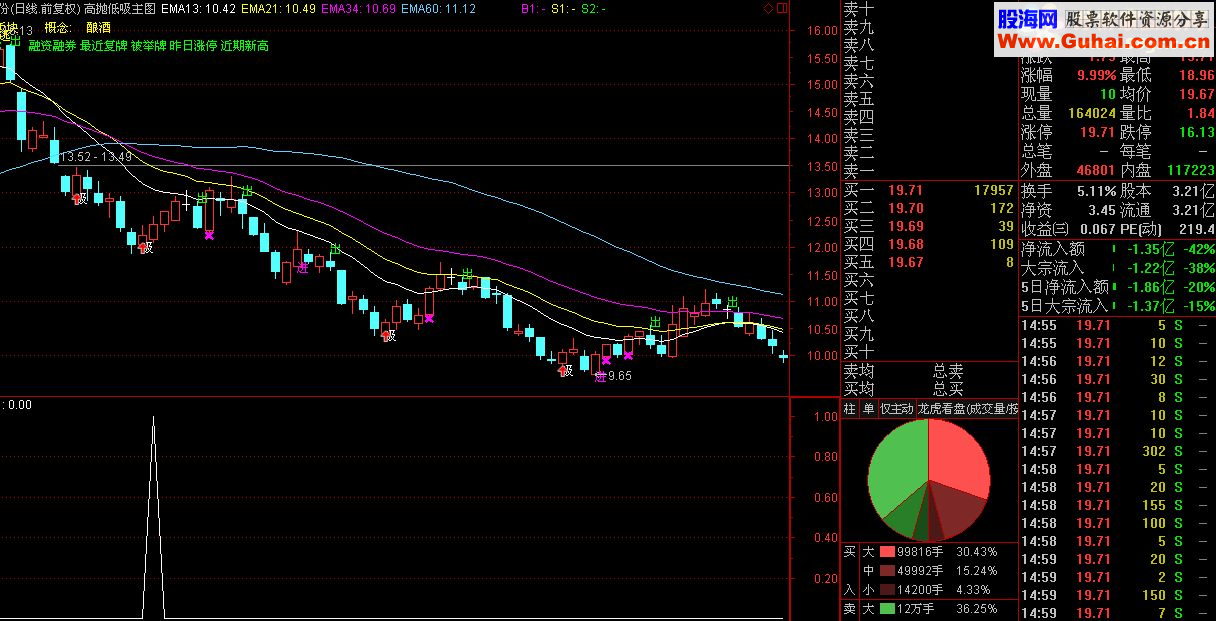1216x621 pixels.
Task: Click the 进 marker beside 9.65
Action: [599, 376]
